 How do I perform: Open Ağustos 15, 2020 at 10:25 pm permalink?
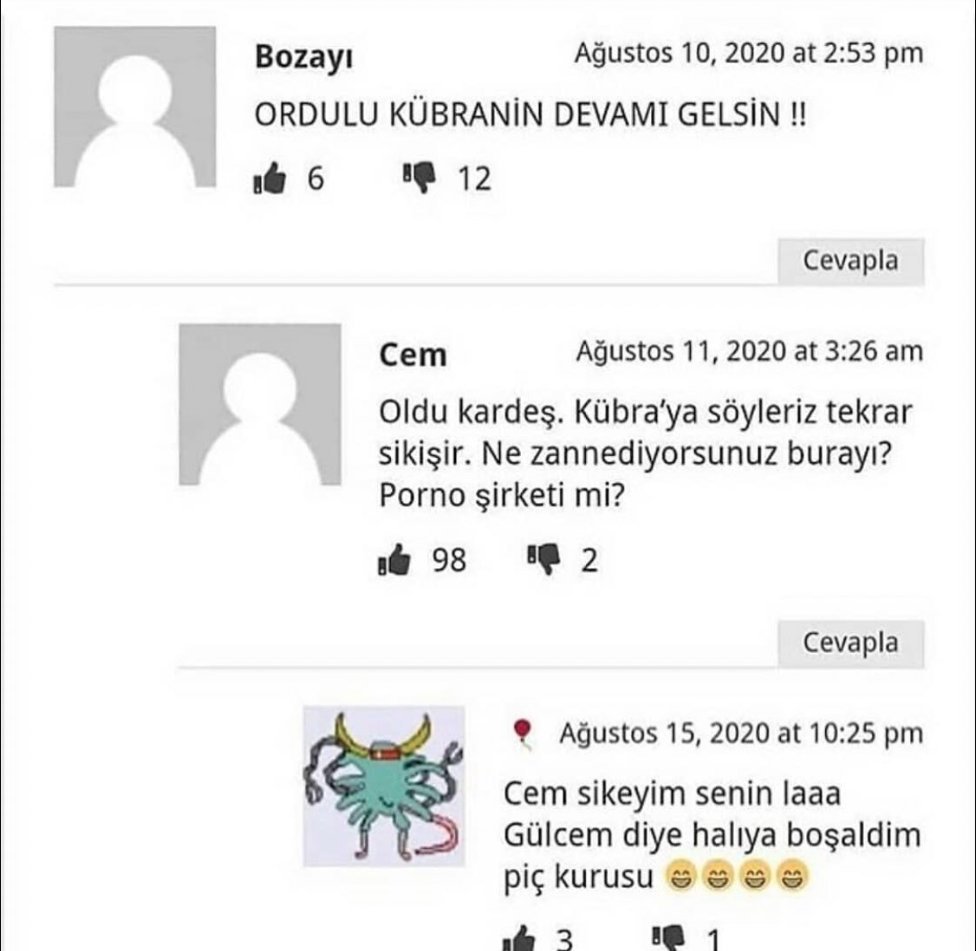click(741, 733)
